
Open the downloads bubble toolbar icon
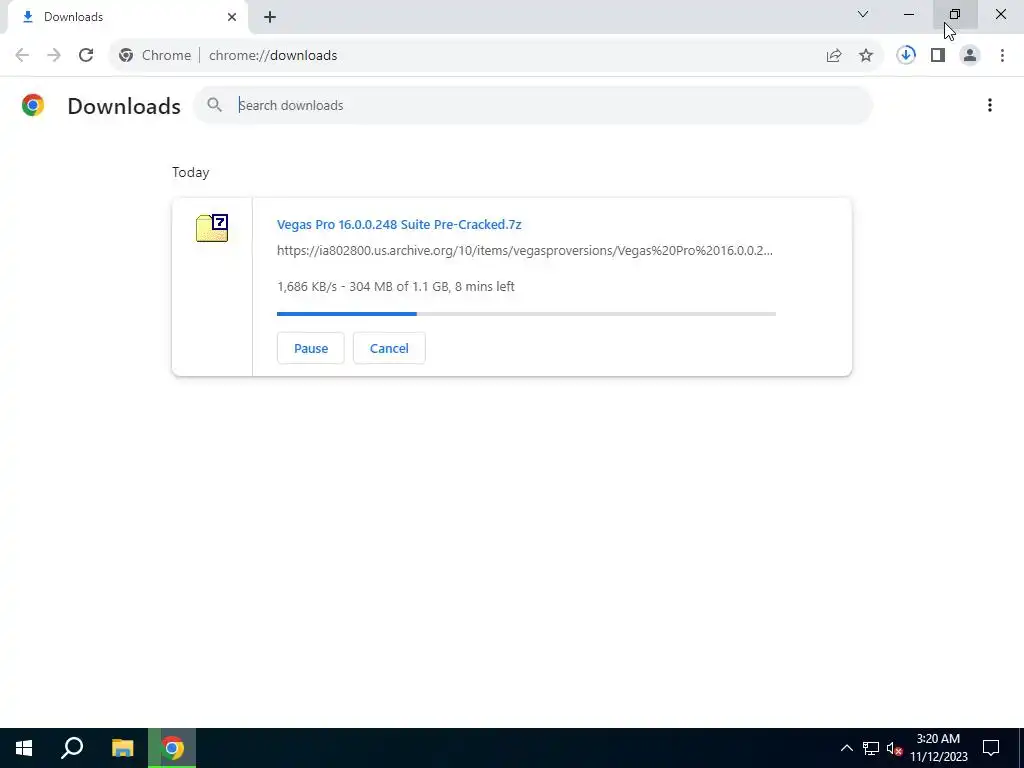906,55
